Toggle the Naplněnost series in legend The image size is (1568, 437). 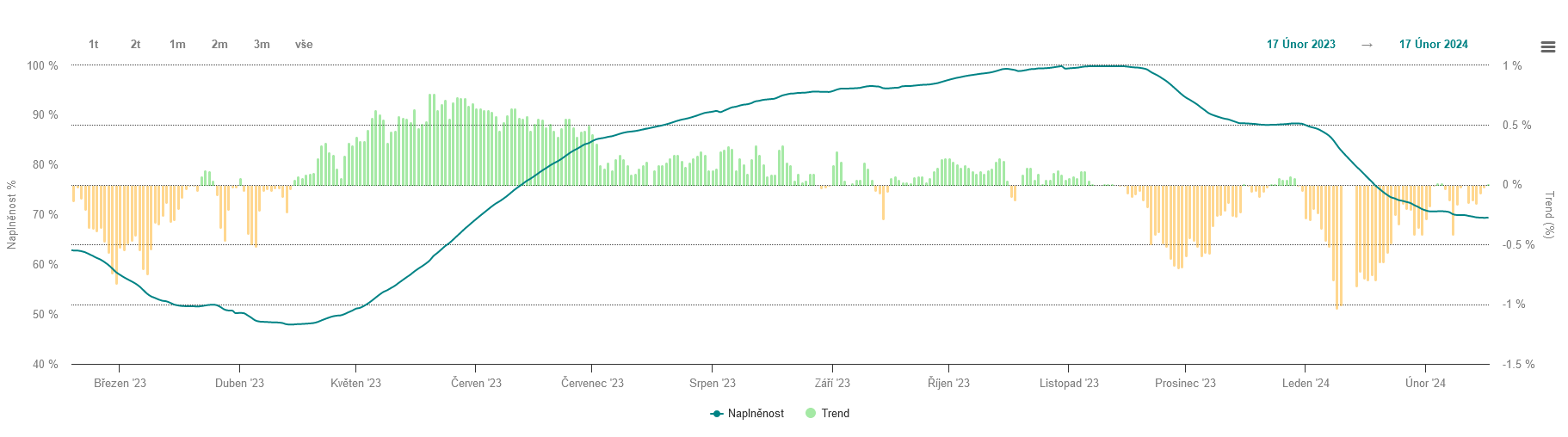click(x=756, y=414)
